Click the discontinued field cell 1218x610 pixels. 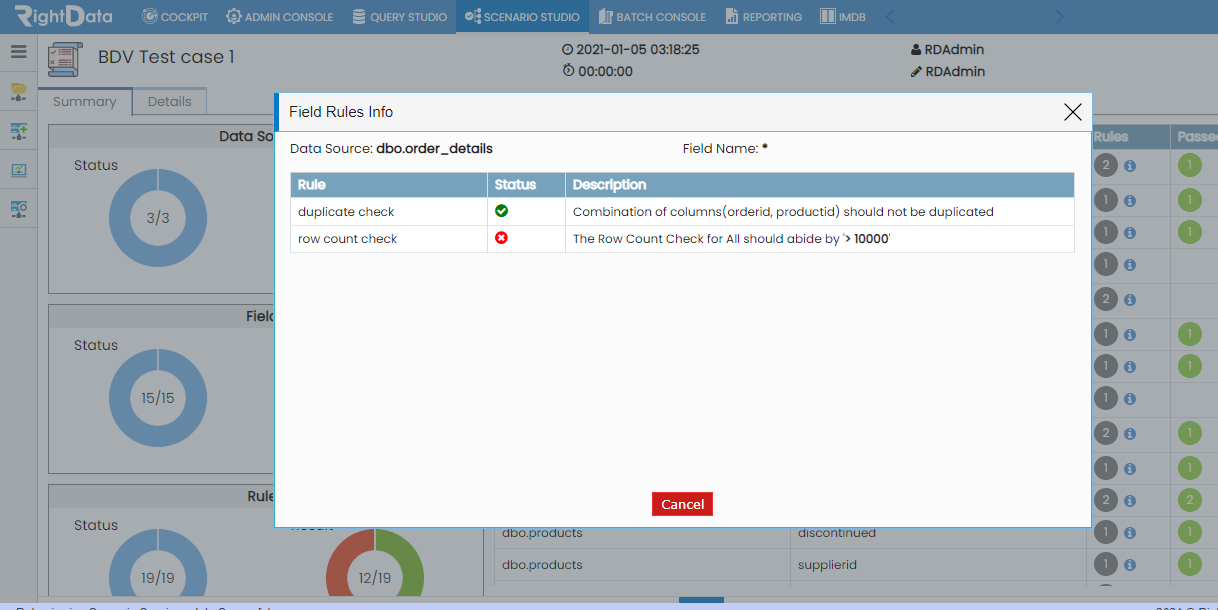pyautogui.click(x=837, y=533)
